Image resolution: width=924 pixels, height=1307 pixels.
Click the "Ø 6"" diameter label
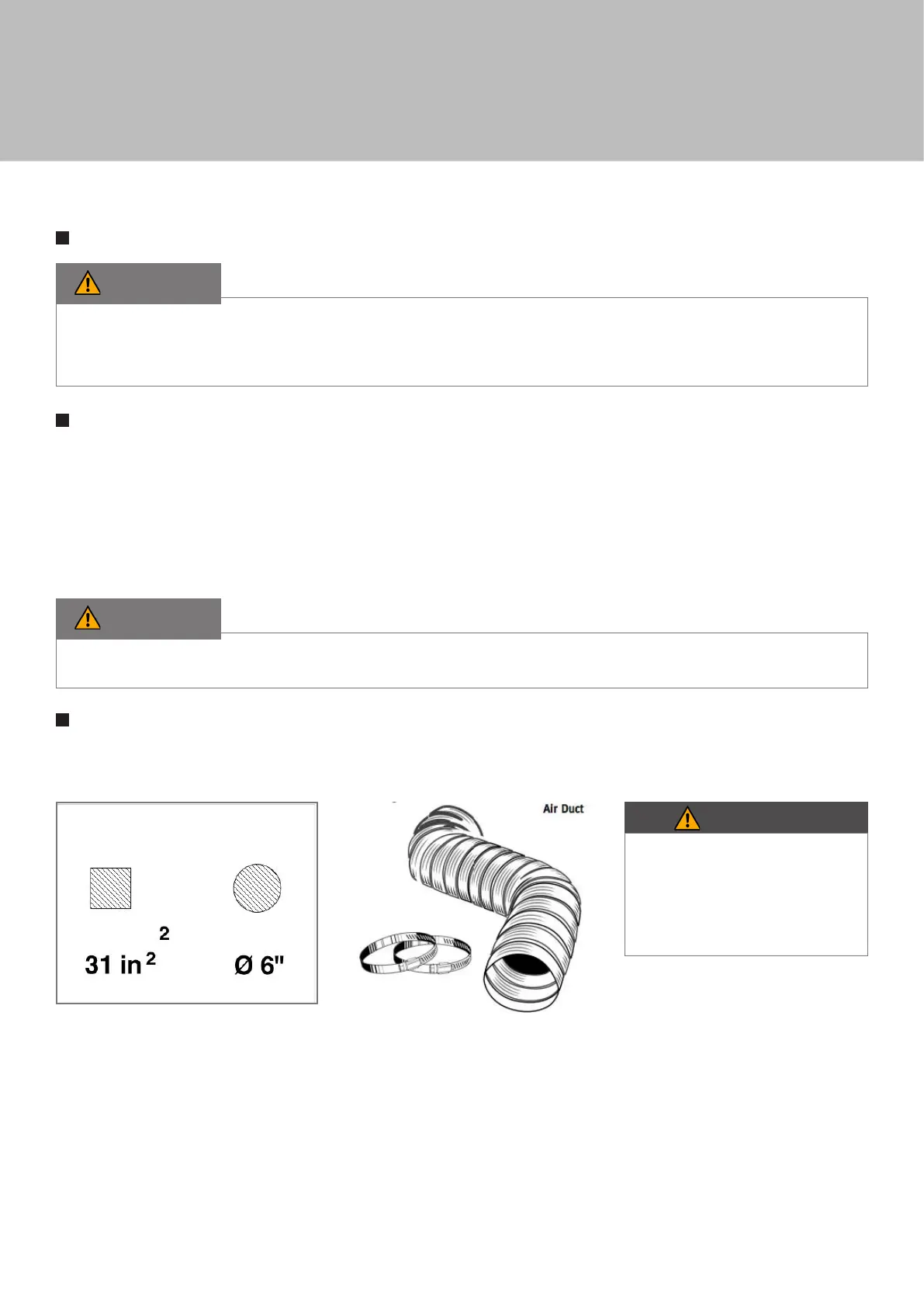click(259, 966)
